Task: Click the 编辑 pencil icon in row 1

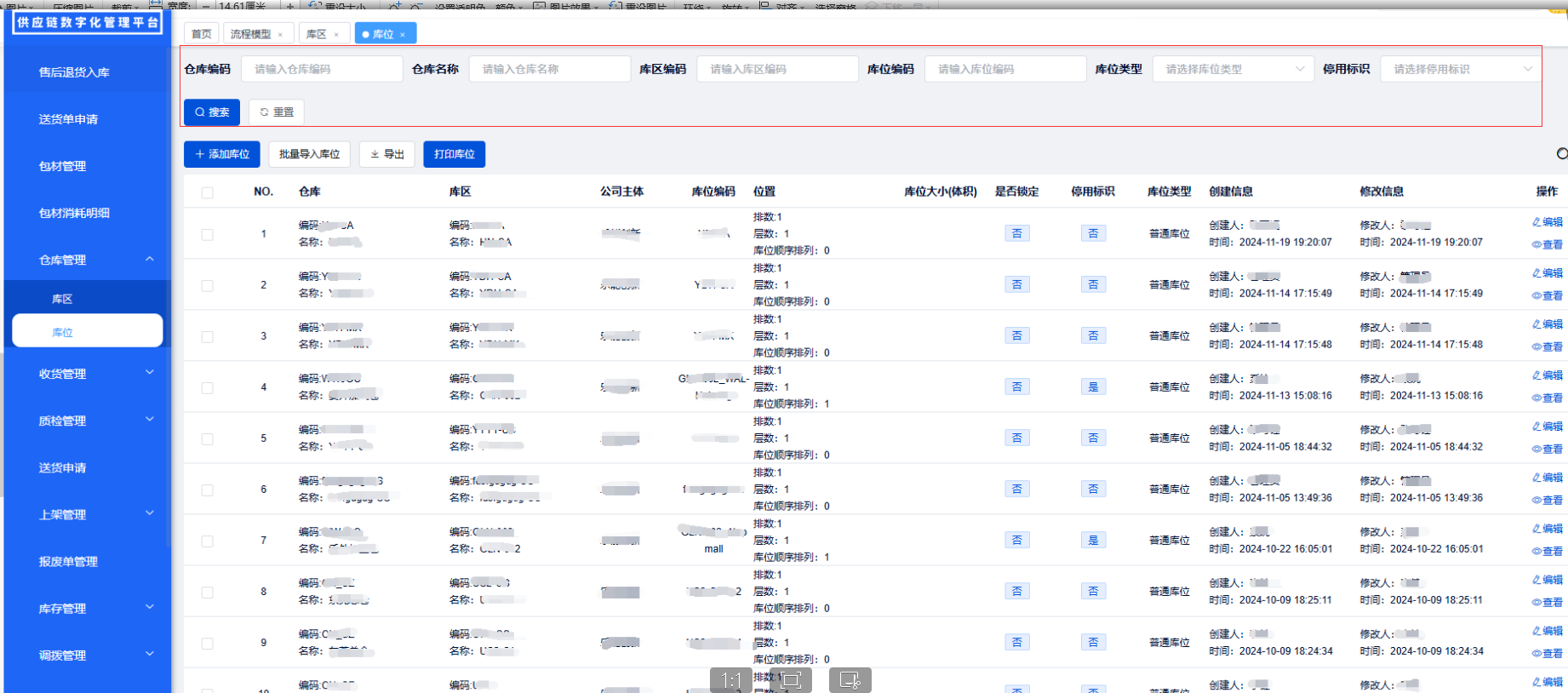Action: point(1537,222)
